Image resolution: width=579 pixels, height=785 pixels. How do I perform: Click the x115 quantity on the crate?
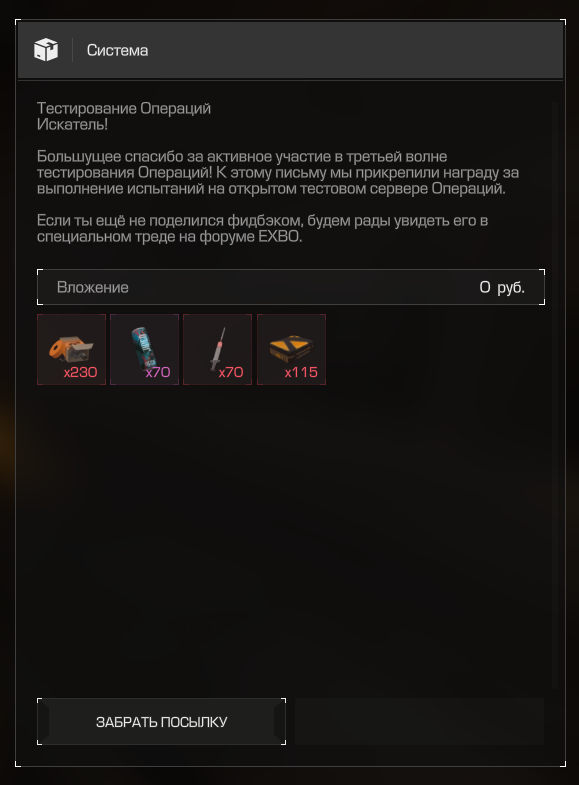click(x=301, y=372)
